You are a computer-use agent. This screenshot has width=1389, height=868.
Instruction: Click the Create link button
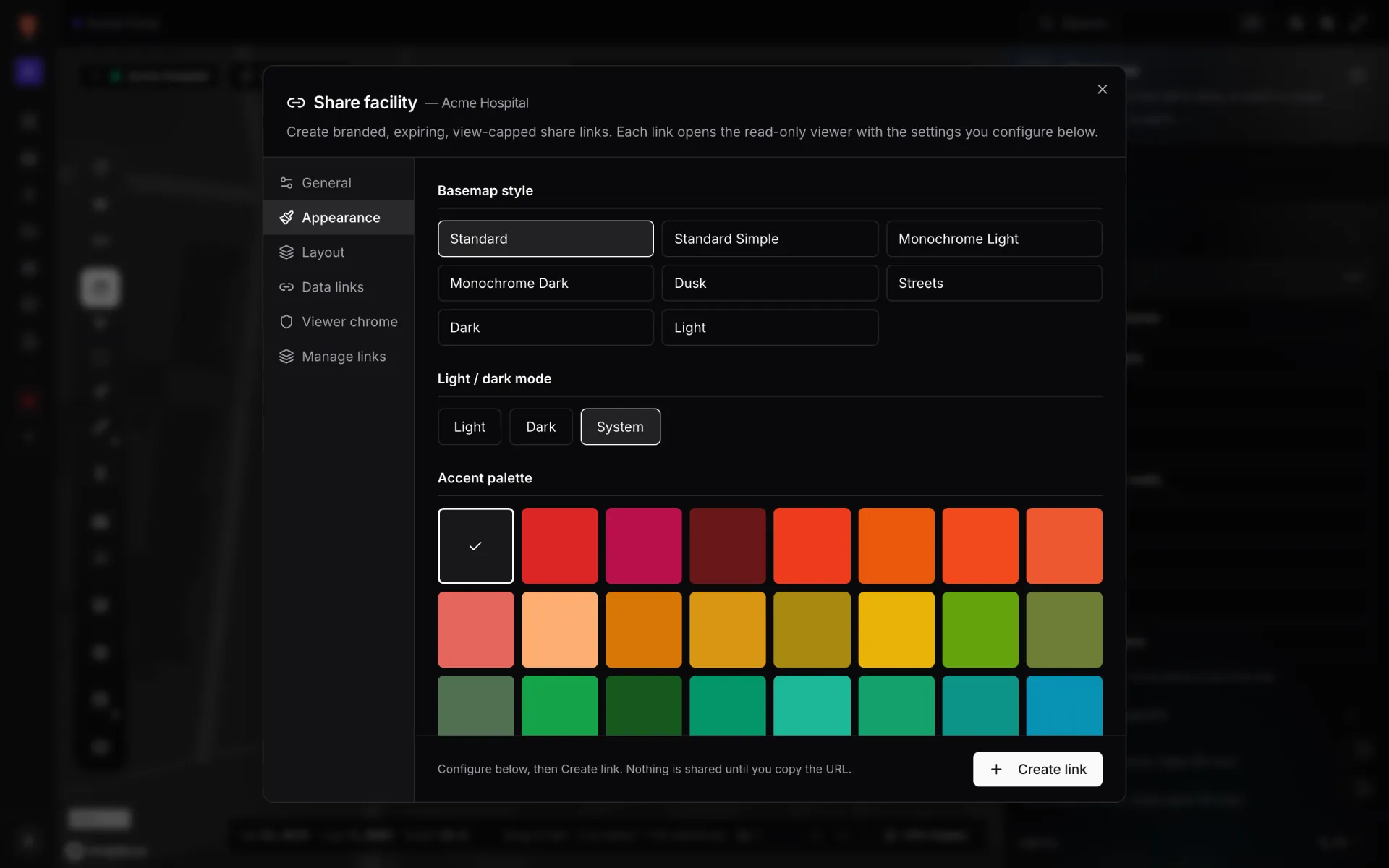coord(1037,769)
